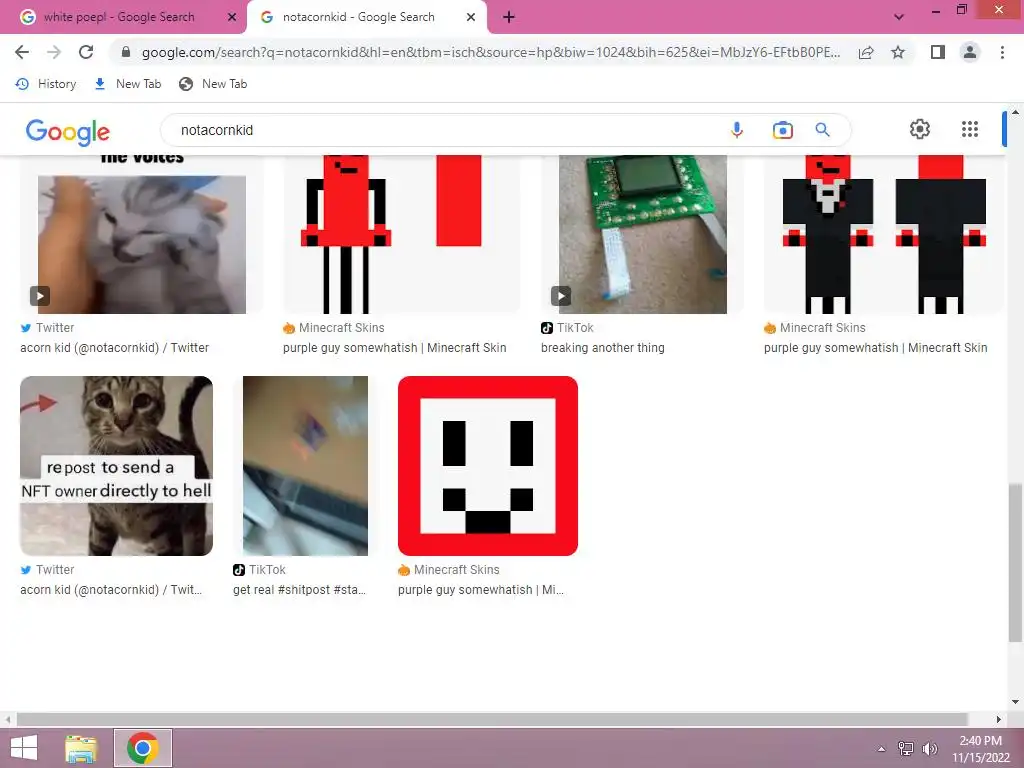Open the network status tray icon
This screenshot has height=768, width=1024.
[906, 748]
